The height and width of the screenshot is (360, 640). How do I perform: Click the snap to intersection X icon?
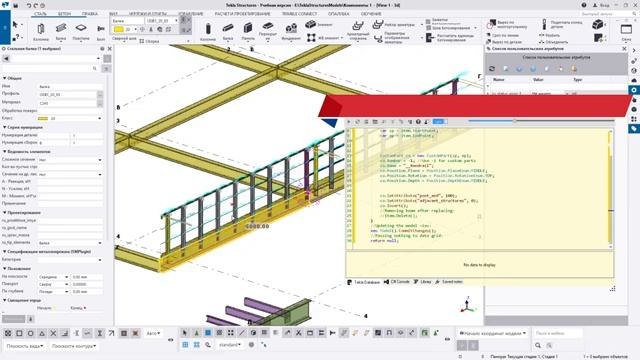pos(53,333)
